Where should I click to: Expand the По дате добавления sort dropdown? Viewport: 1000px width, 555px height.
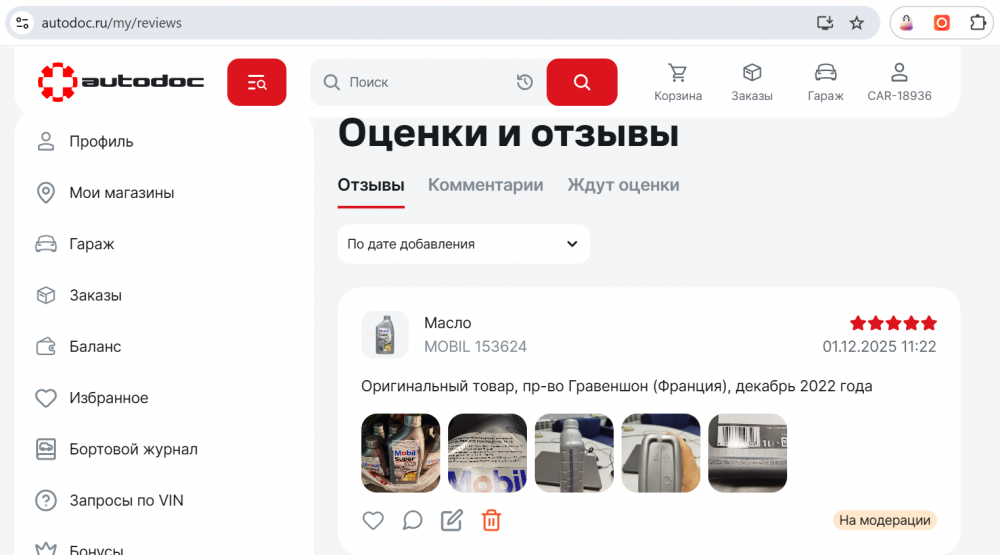coord(464,244)
